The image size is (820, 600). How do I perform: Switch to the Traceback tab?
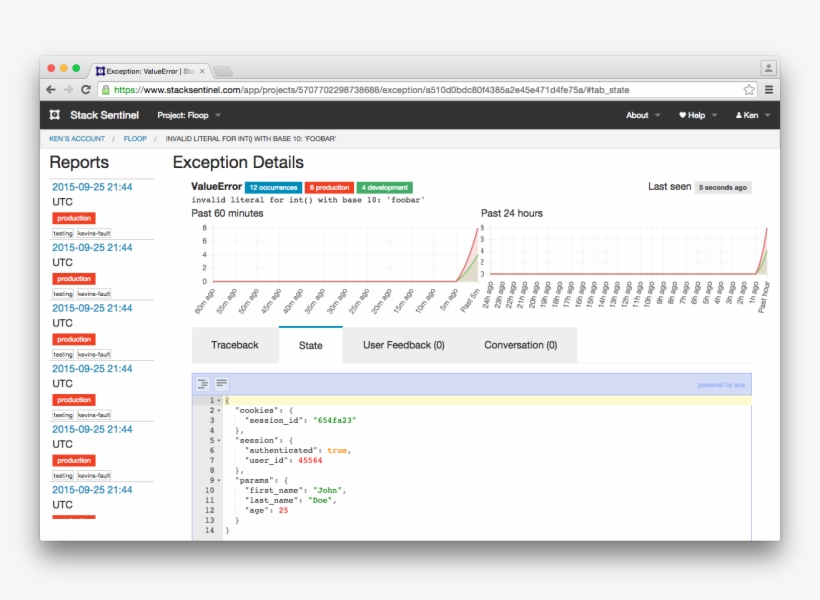tap(235, 345)
